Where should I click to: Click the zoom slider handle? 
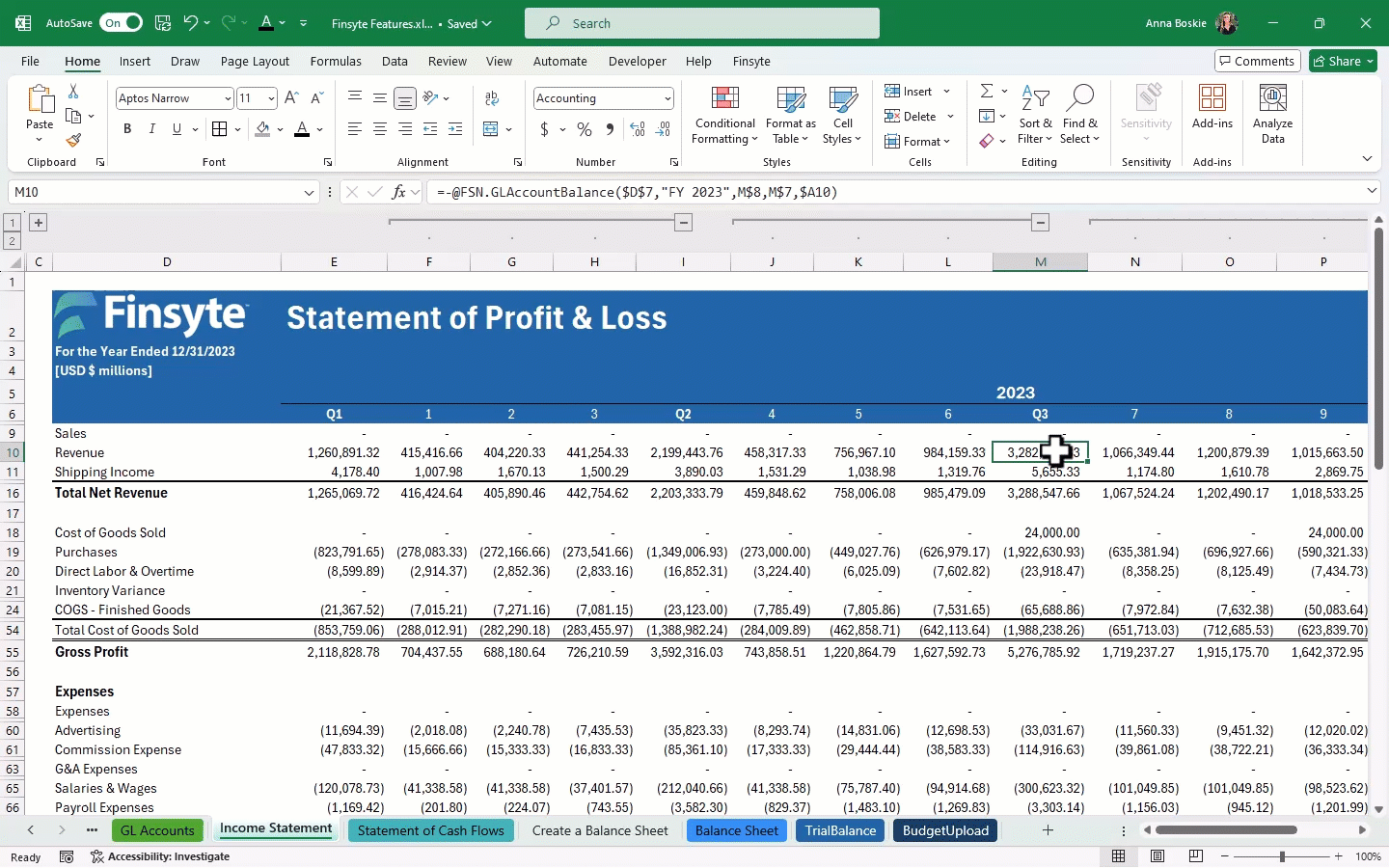1282,856
